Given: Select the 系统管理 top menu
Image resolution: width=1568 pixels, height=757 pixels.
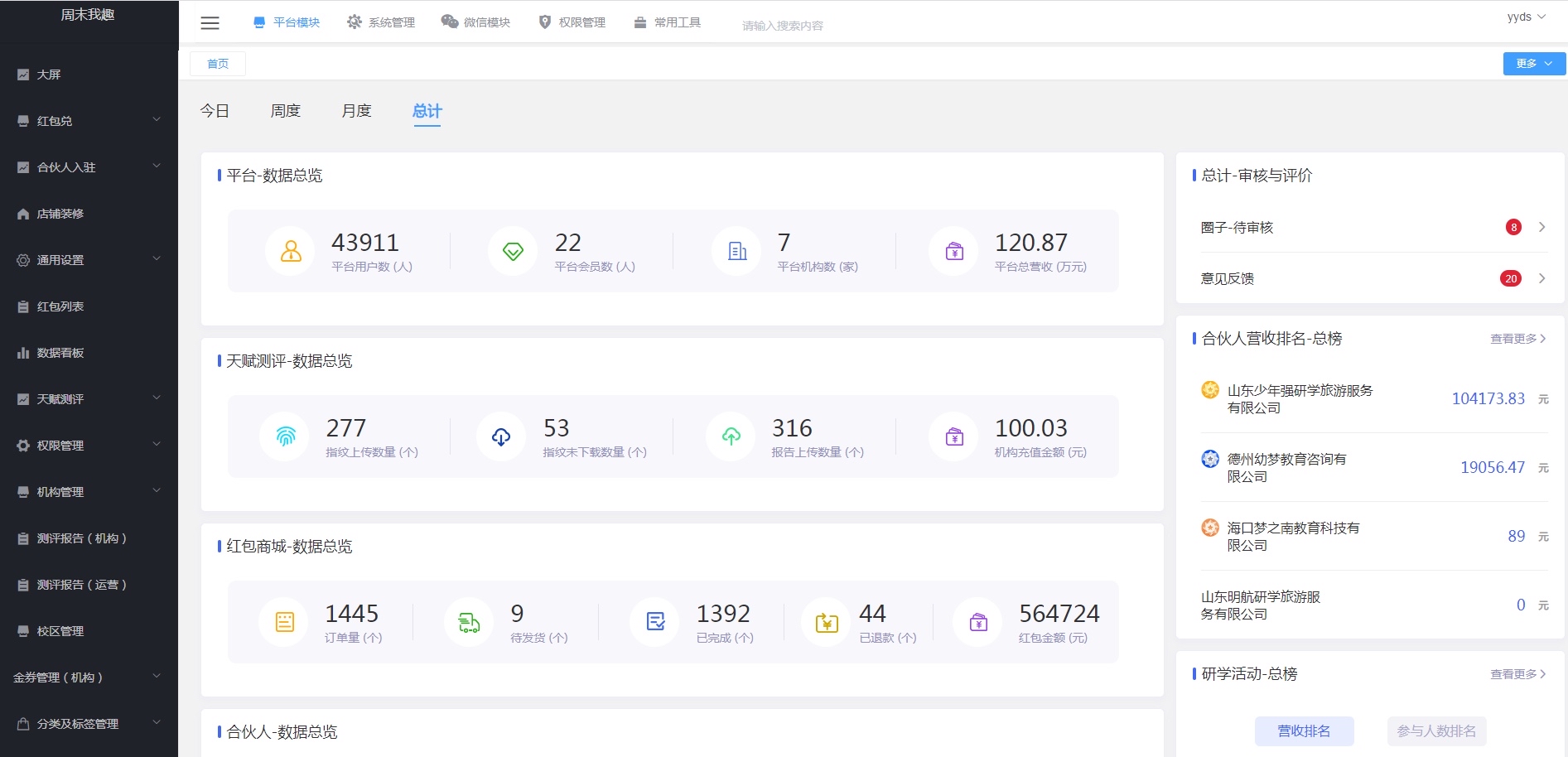Looking at the screenshot, I should pyautogui.click(x=381, y=22).
